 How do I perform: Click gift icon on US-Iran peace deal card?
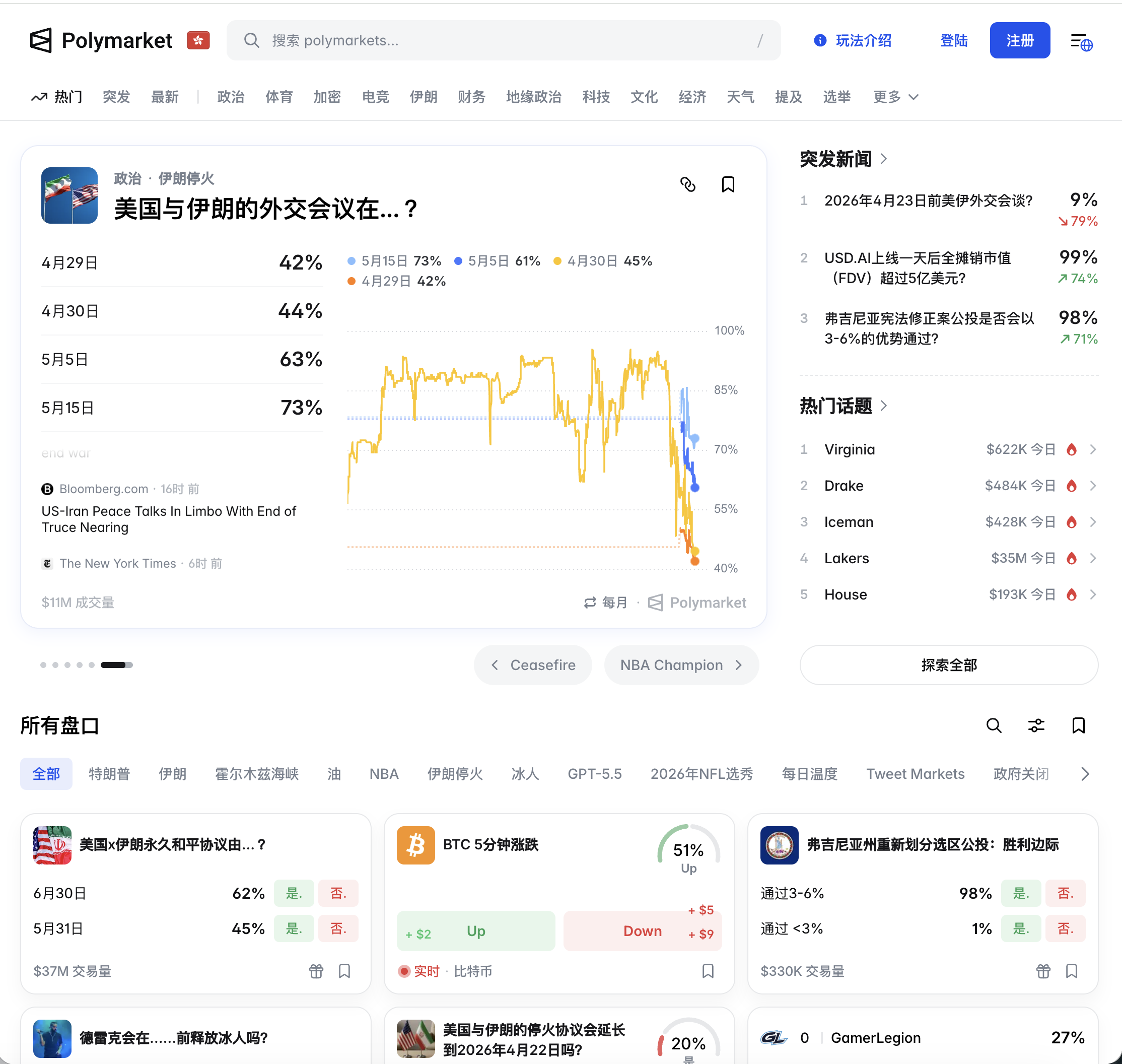pyautogui.click(x=316, y=971)
